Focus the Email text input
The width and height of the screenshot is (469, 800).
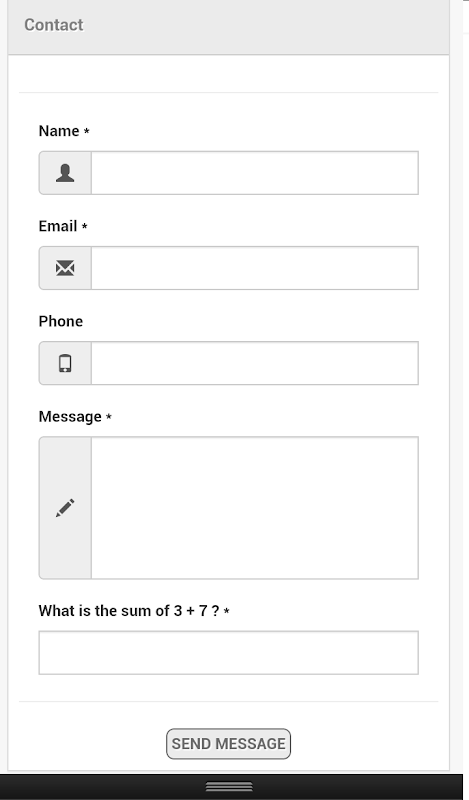255,268
